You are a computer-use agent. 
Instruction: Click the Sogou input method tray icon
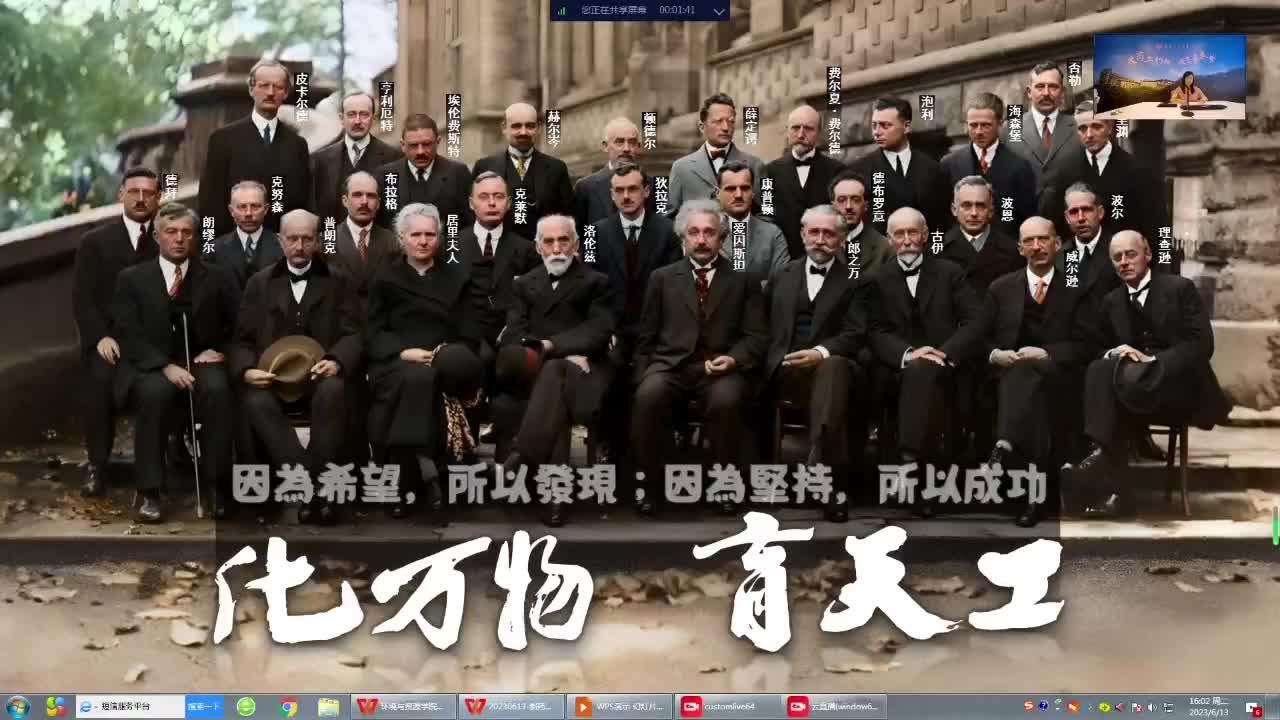(x=1028, y=707)
